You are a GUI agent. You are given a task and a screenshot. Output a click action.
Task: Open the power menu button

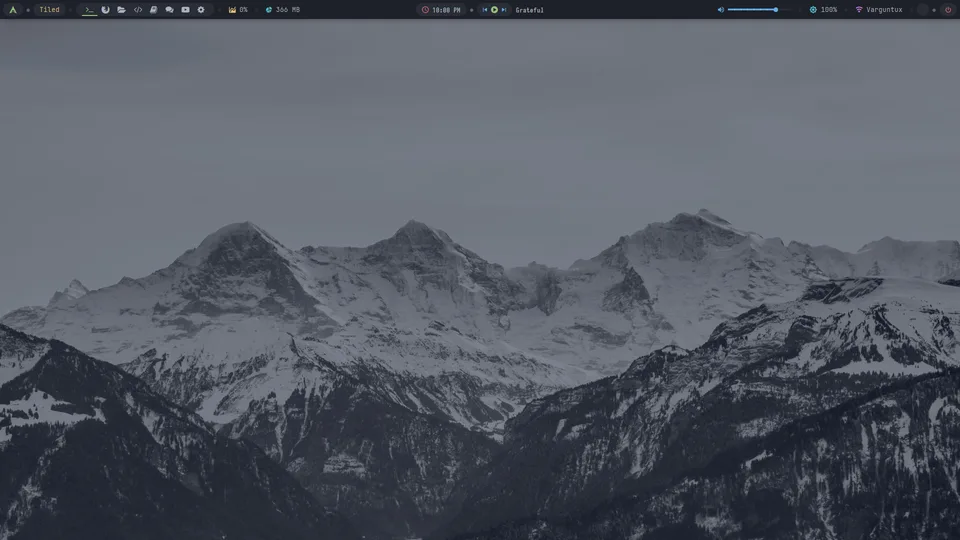coord(948,10)
